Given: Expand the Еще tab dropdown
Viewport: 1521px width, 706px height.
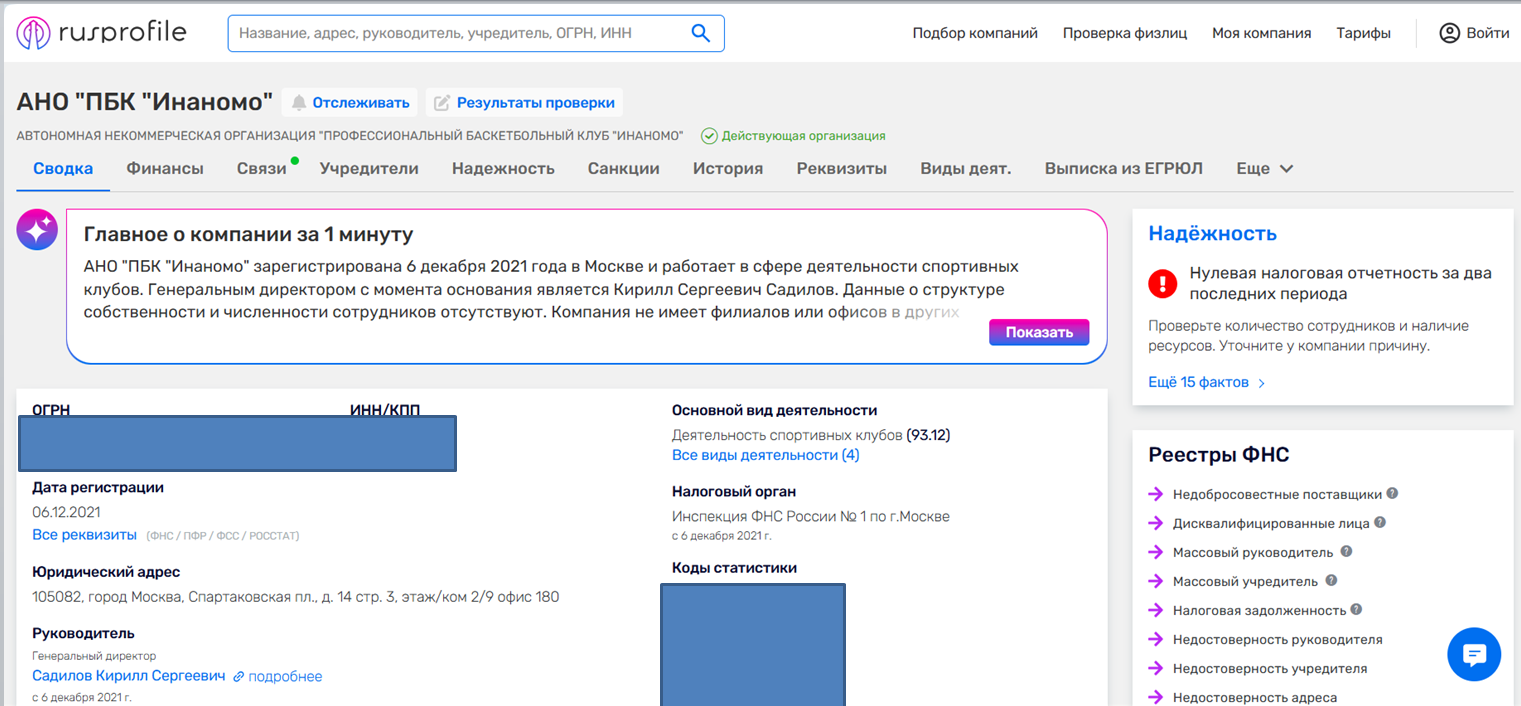Looking at the screenshot, I should [x=1265, y=169].
